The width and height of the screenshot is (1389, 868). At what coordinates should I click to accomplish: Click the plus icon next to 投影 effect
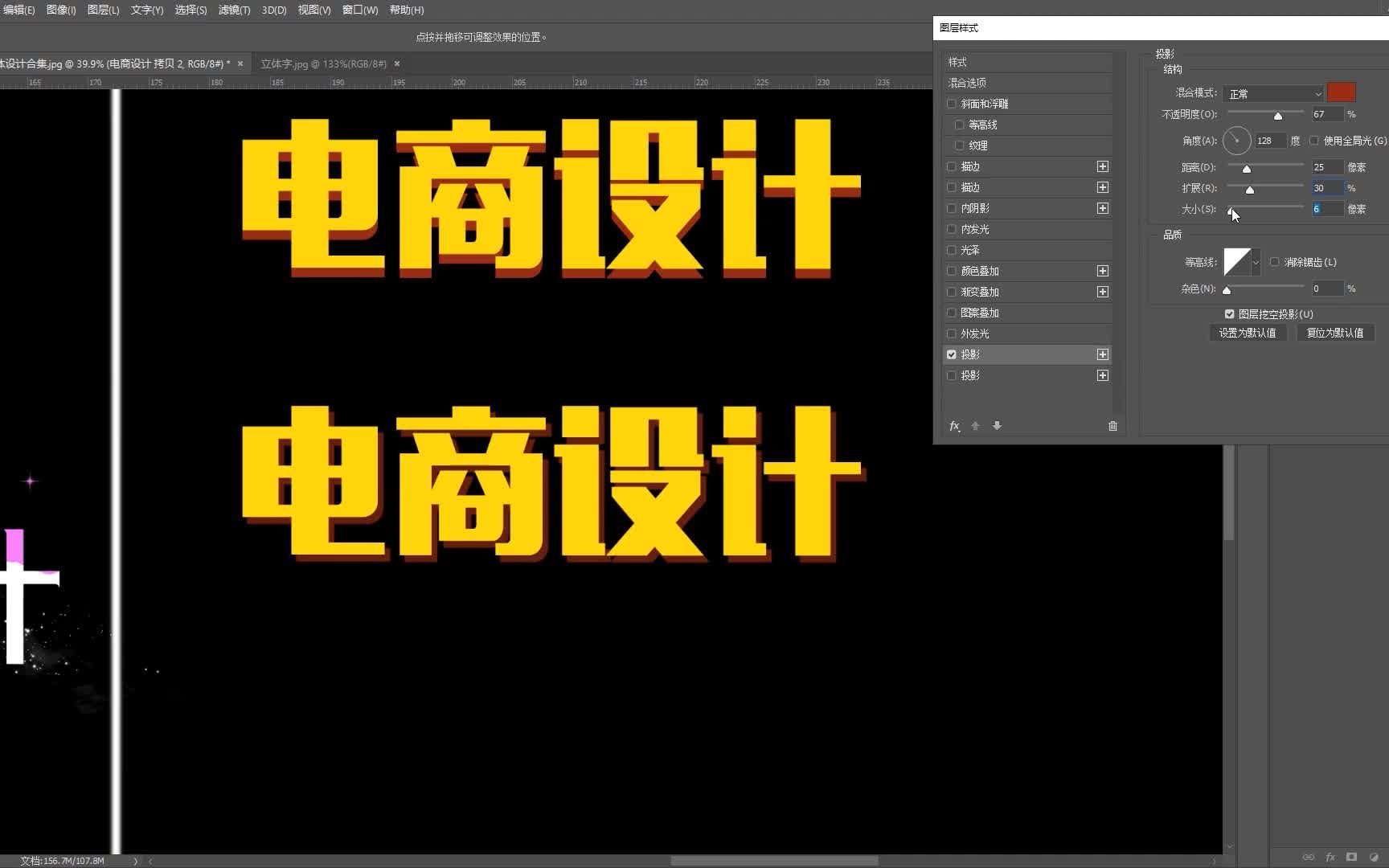[x=1102, y=354]
